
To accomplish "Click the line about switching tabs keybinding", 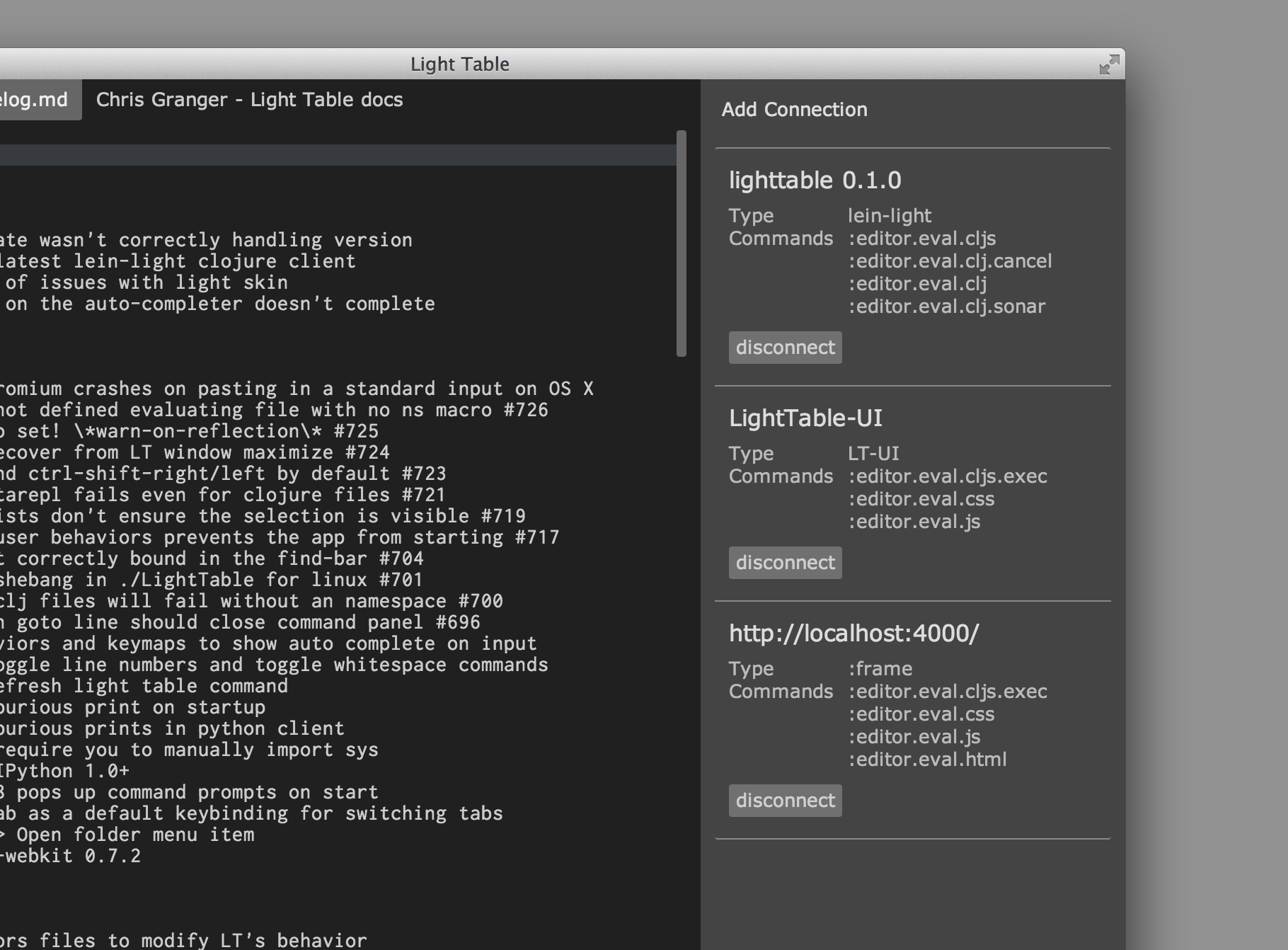I will pyautogui.click(x=251, y=813).
